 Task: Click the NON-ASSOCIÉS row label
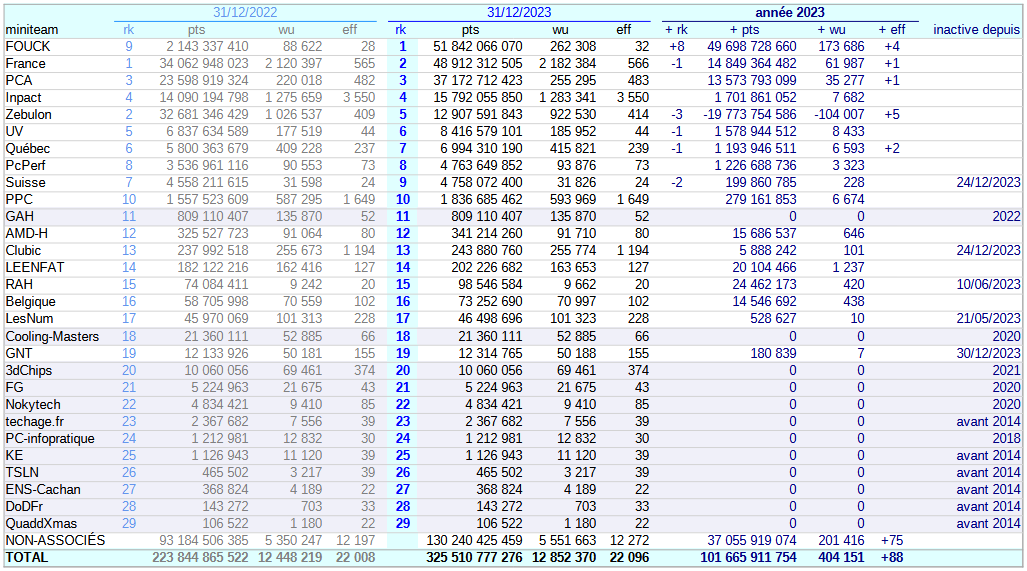pos(55,541)
